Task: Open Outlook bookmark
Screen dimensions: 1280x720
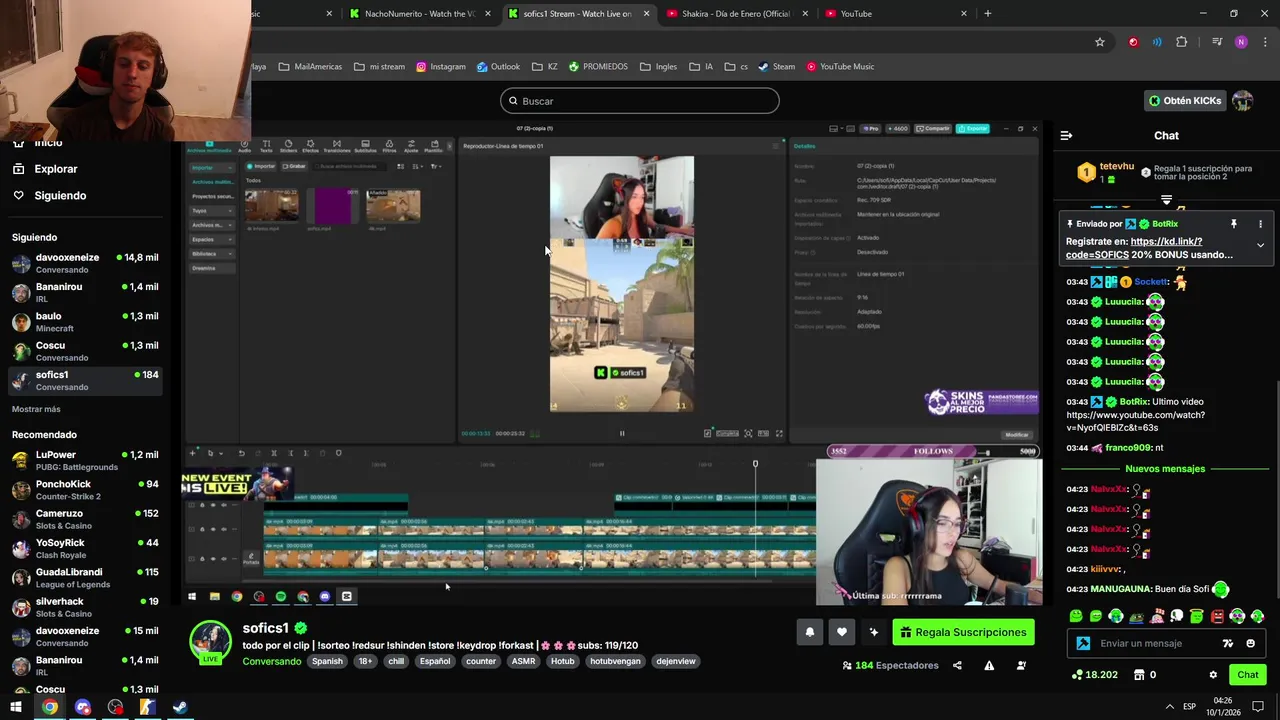Action: 498,67
